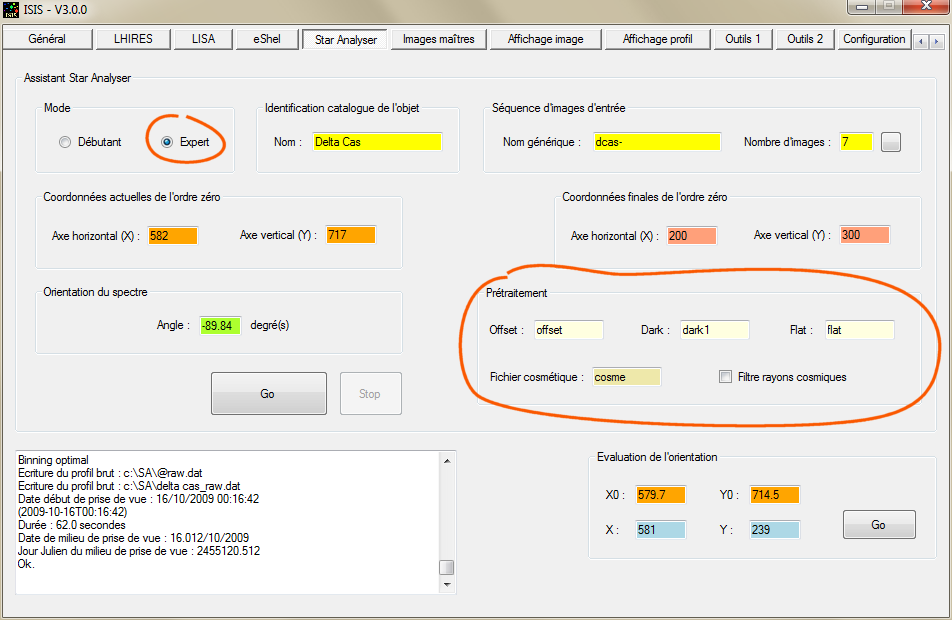Open the Affichage profil tab
The width and height of the screenshot is (952, 620).
(657, 40)
